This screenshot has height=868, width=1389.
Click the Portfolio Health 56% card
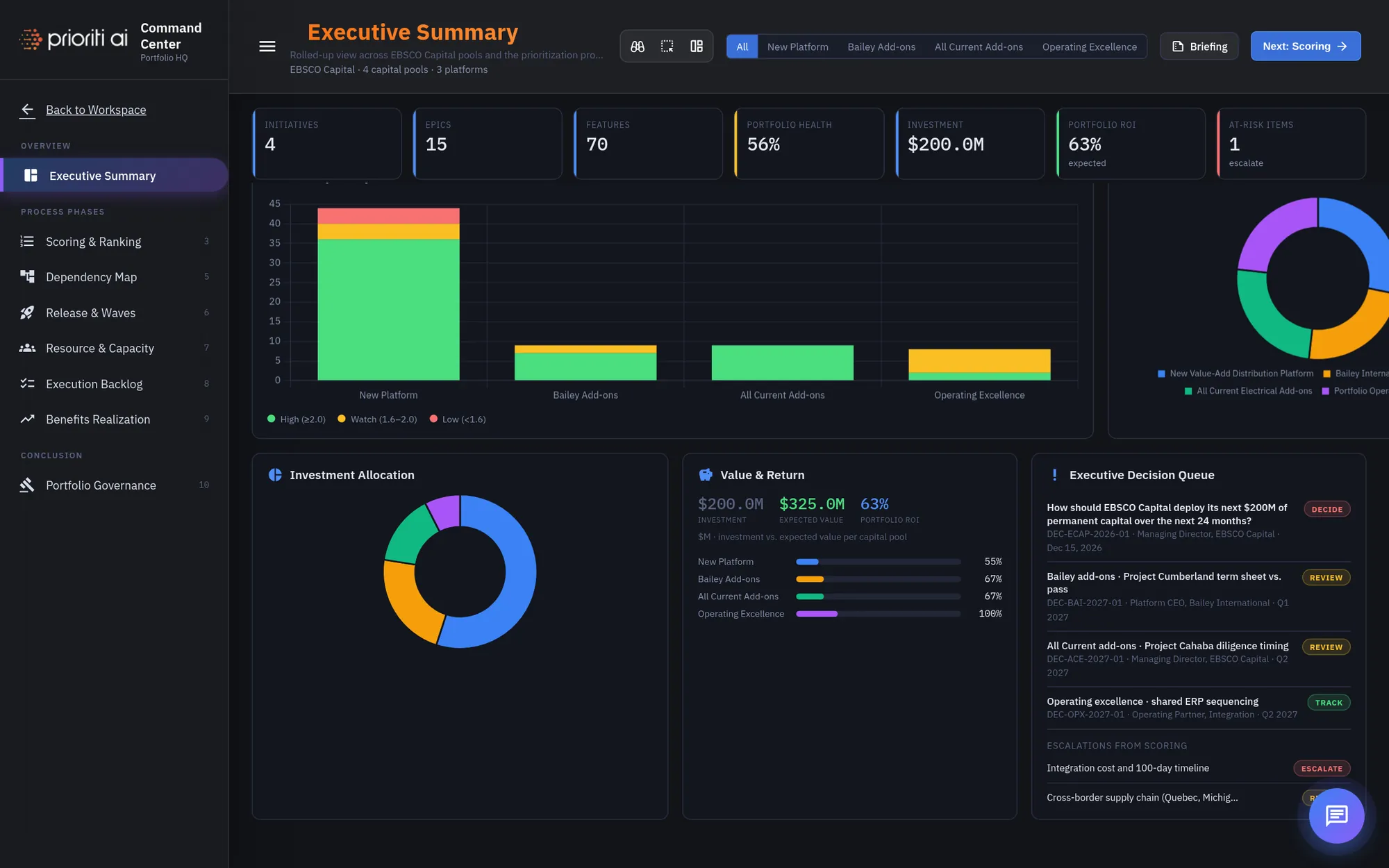click(809, 144)
